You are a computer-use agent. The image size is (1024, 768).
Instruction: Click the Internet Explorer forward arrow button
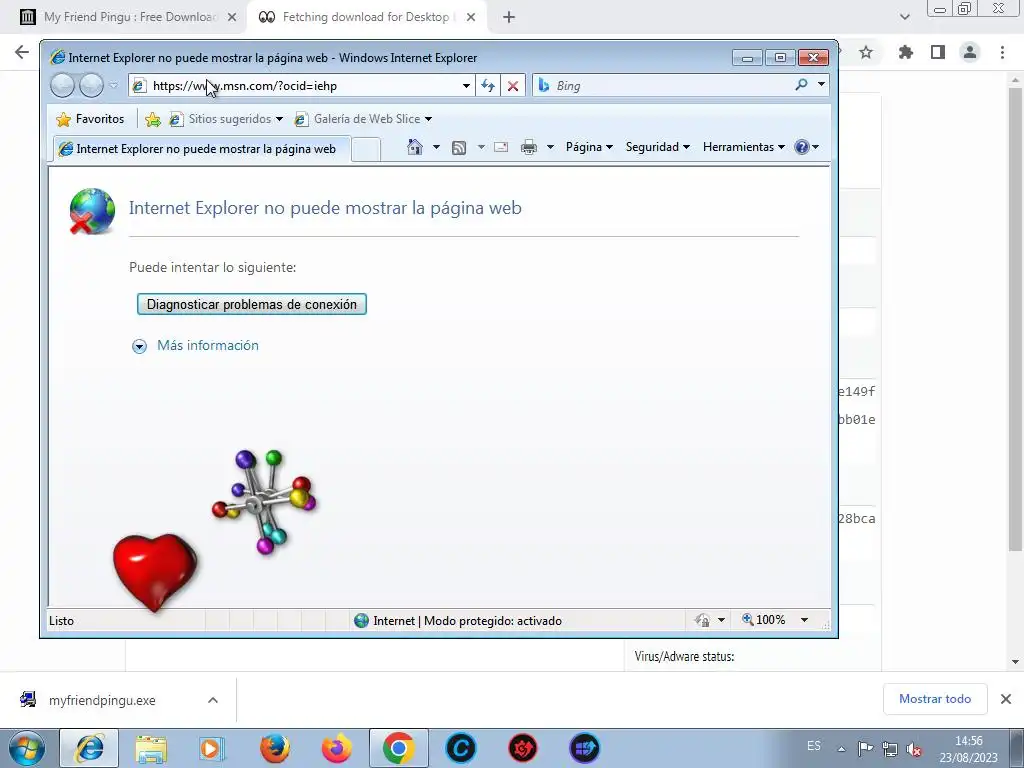click(x=91, y=86)
